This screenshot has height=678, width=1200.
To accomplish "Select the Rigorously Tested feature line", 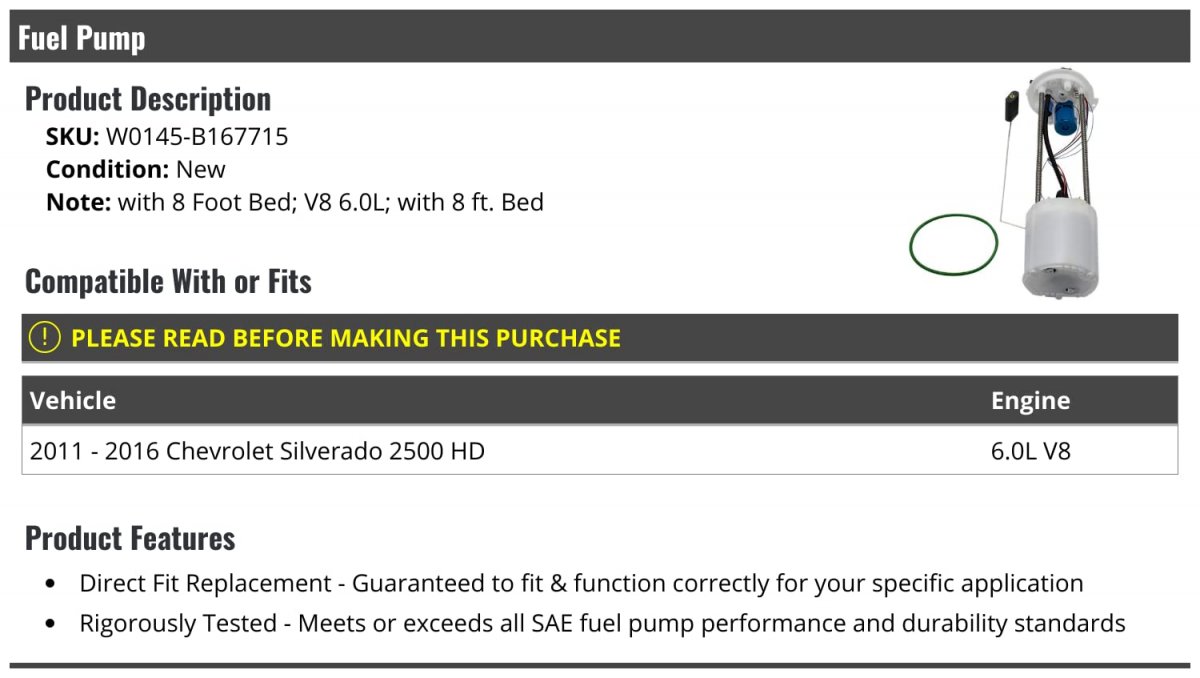I will 602,623.
